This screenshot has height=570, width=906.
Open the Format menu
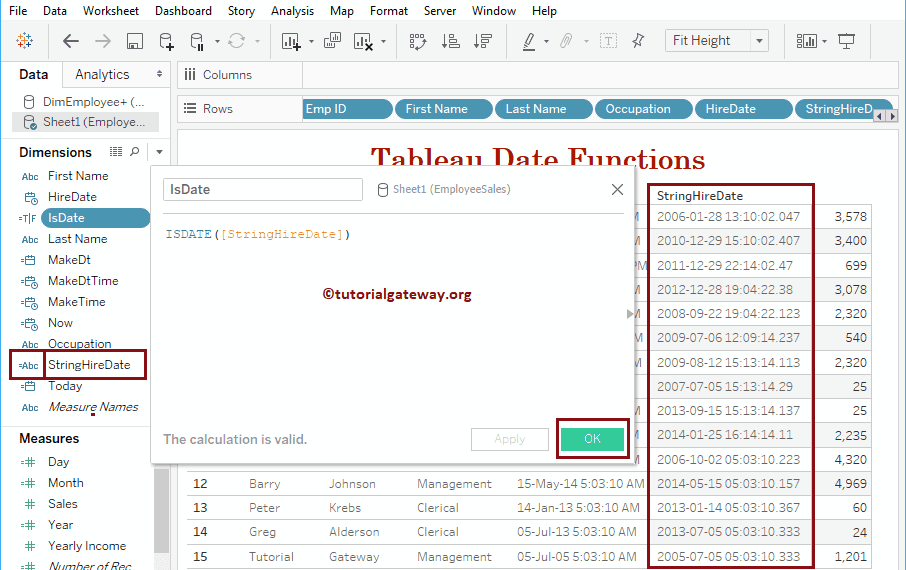pos(389,11)
